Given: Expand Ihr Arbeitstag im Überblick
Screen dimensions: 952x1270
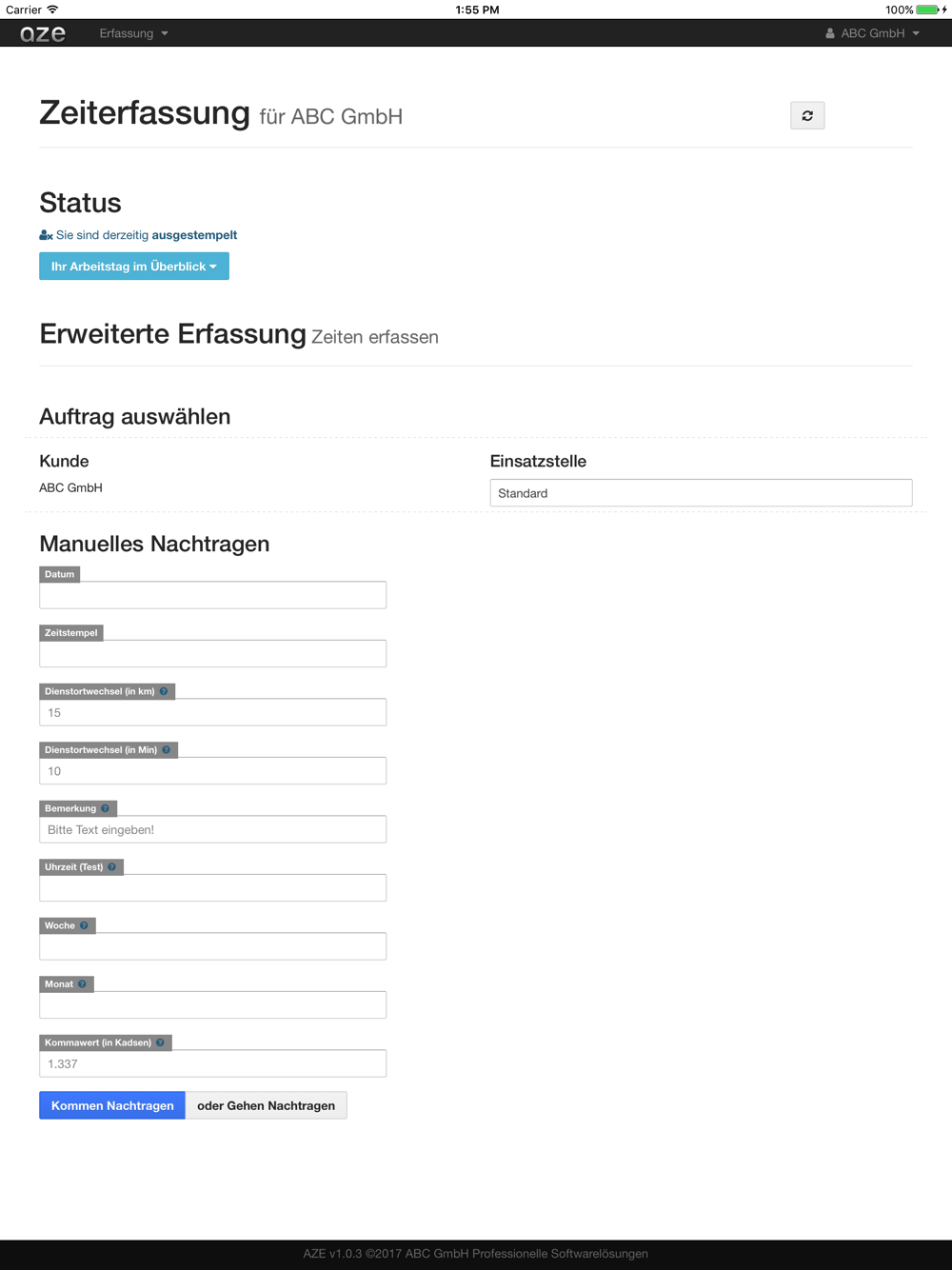Looking at the screenshot, I should pyautogui.click(x=134, y=267).
